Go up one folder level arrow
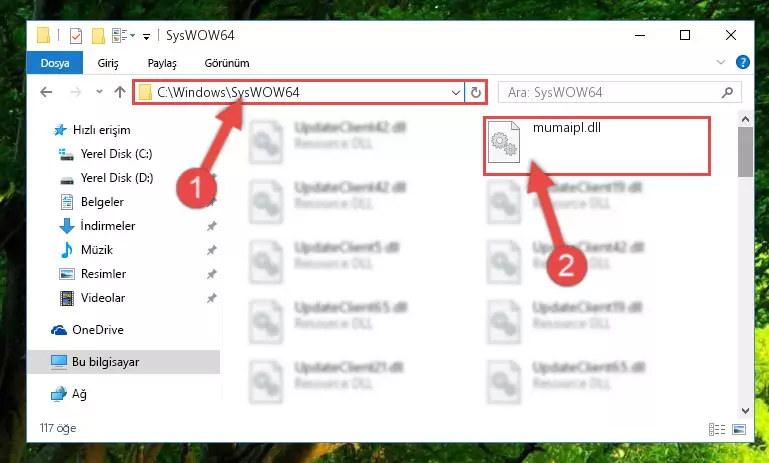Screen dimensions: 769x463 coord(120,92)
